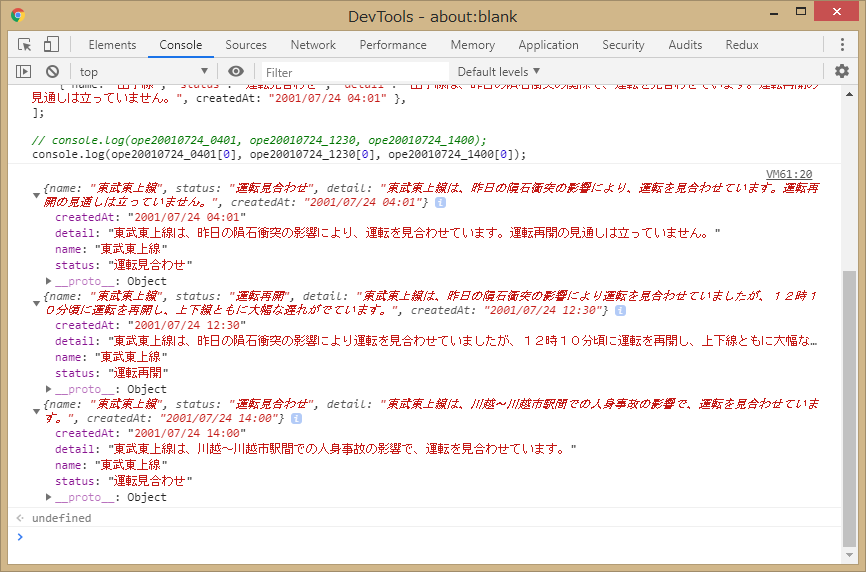Open the Redux tab
The height and width of the screenshot is (572, 866).
[741, 45]
